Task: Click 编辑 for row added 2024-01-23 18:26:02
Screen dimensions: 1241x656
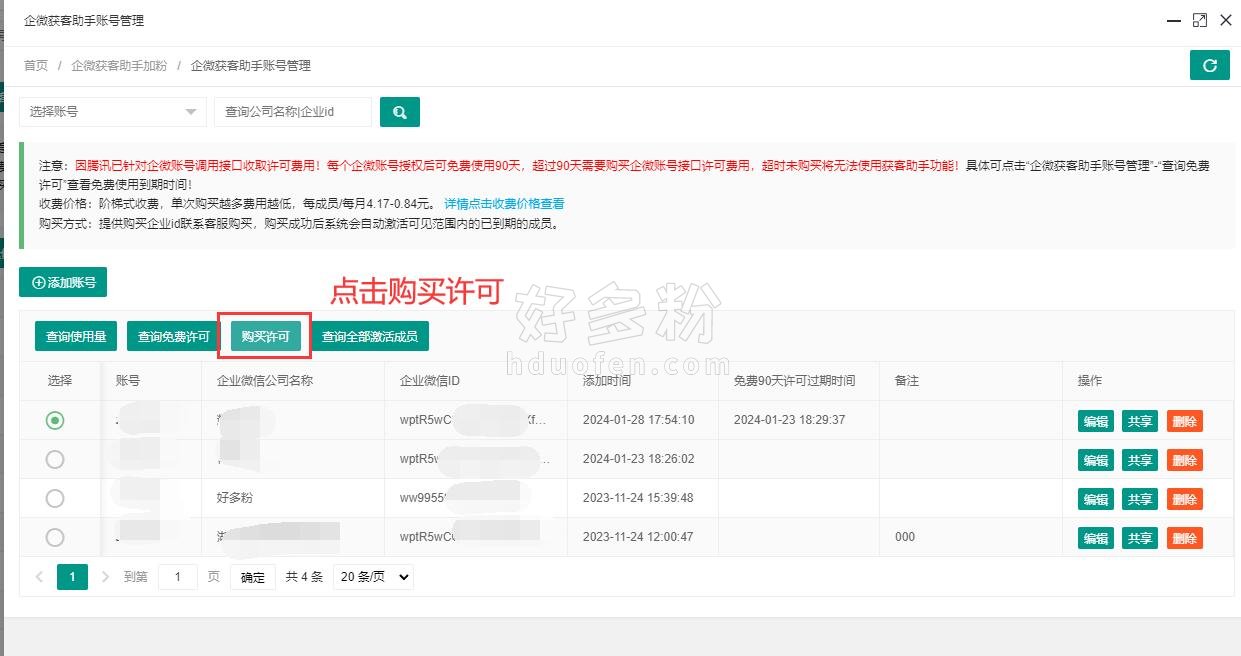Action: [1096, 460]
